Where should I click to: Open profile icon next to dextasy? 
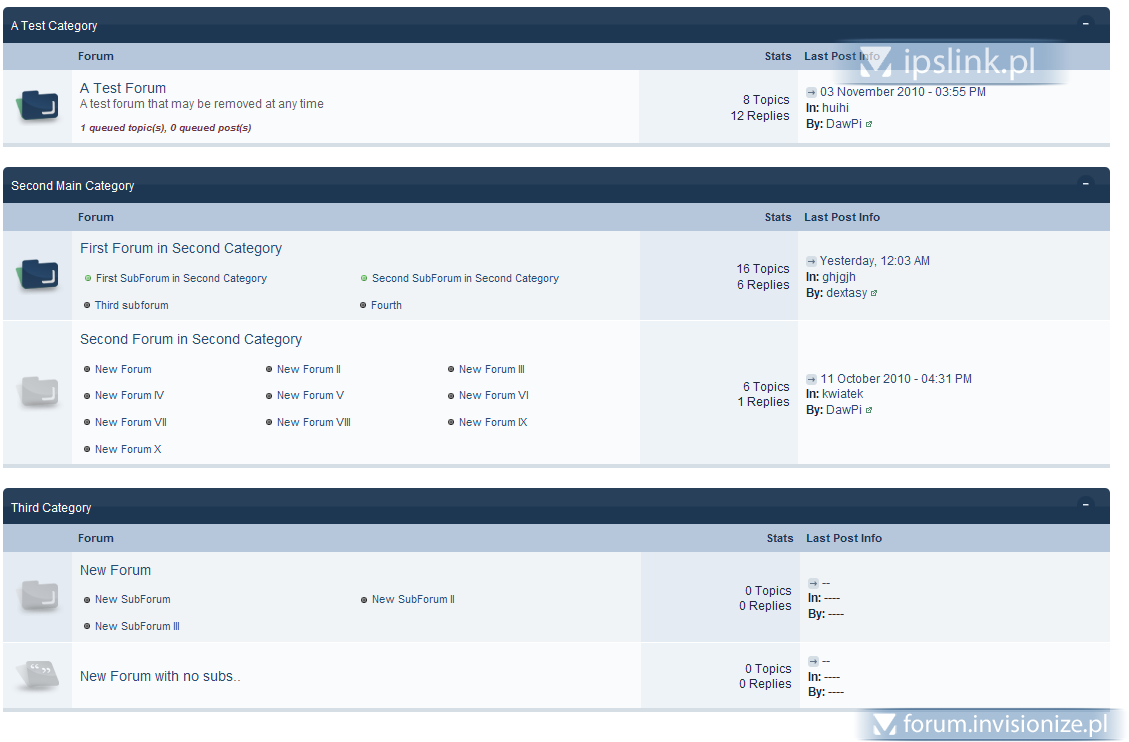coord(873,294)
